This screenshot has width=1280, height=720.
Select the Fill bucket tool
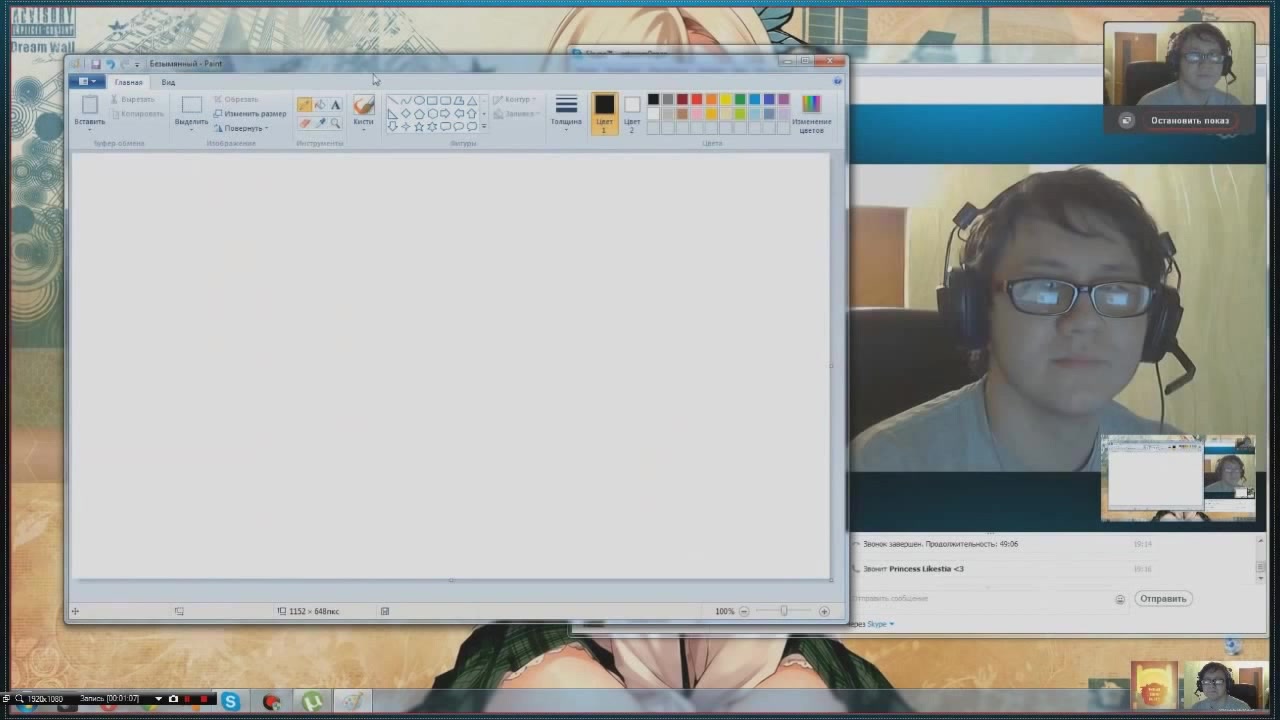tap(320, 105)
